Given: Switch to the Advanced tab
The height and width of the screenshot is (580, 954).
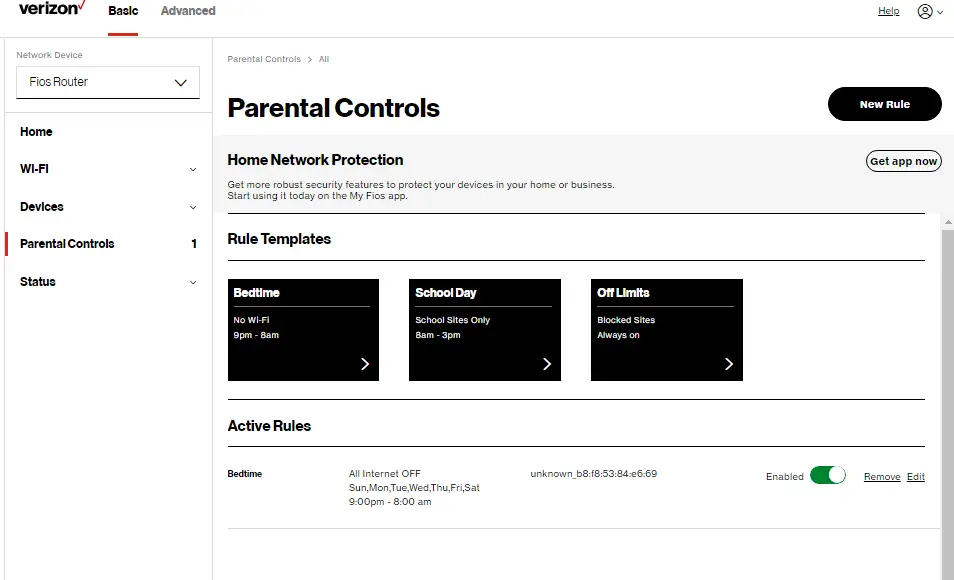Looking at the screenshot, I should [187, 11].
